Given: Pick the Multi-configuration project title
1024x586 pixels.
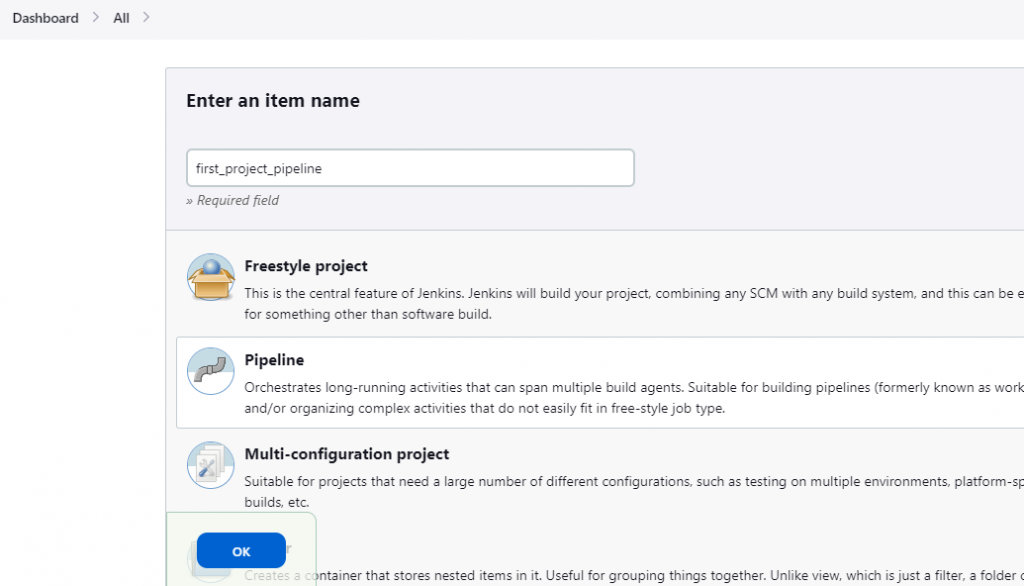Looking at the screenshot, I should click(x=346, y=454).
